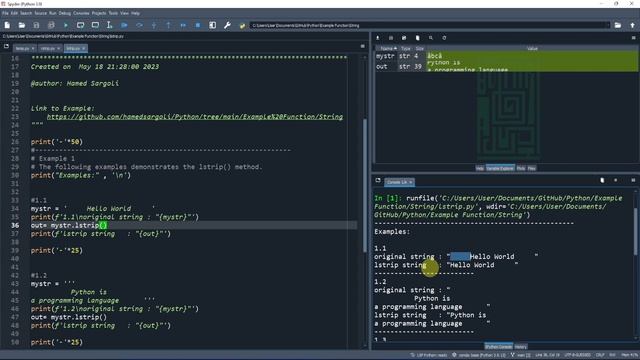Switch to the History tab
Image resolution: width=640 pixels, height=360 pixels.
[520, 347]
